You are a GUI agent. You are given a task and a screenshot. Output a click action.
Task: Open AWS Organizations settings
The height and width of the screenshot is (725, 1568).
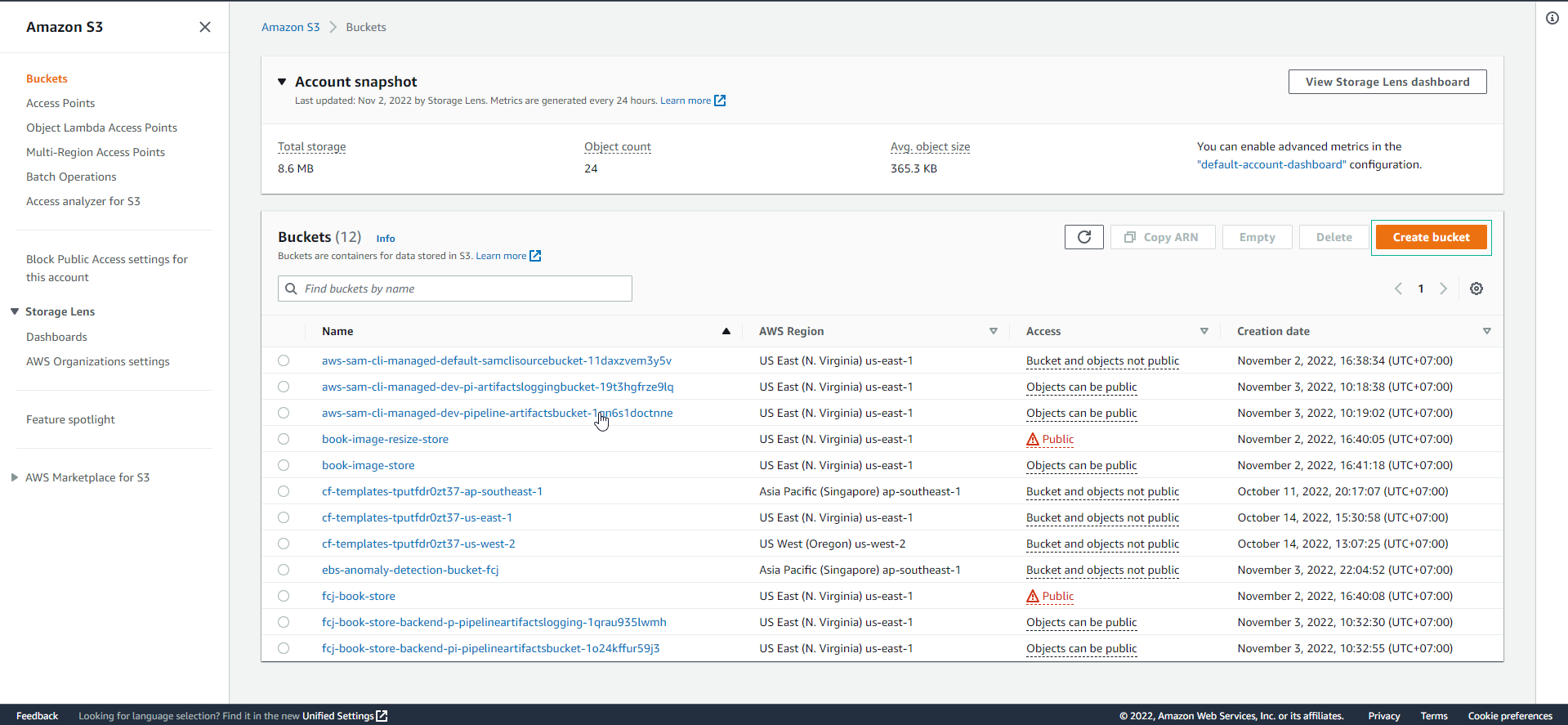click(x=98, y=361)
